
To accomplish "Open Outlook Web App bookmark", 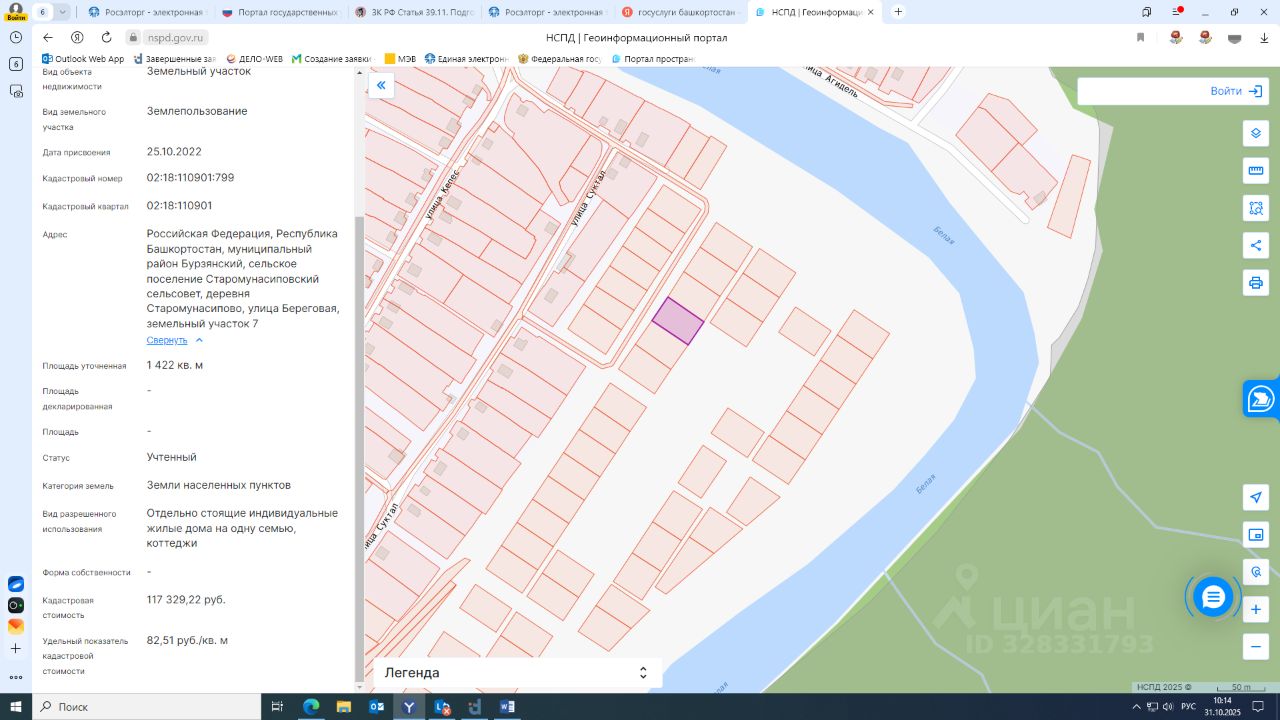I will (x=83, y=59).
